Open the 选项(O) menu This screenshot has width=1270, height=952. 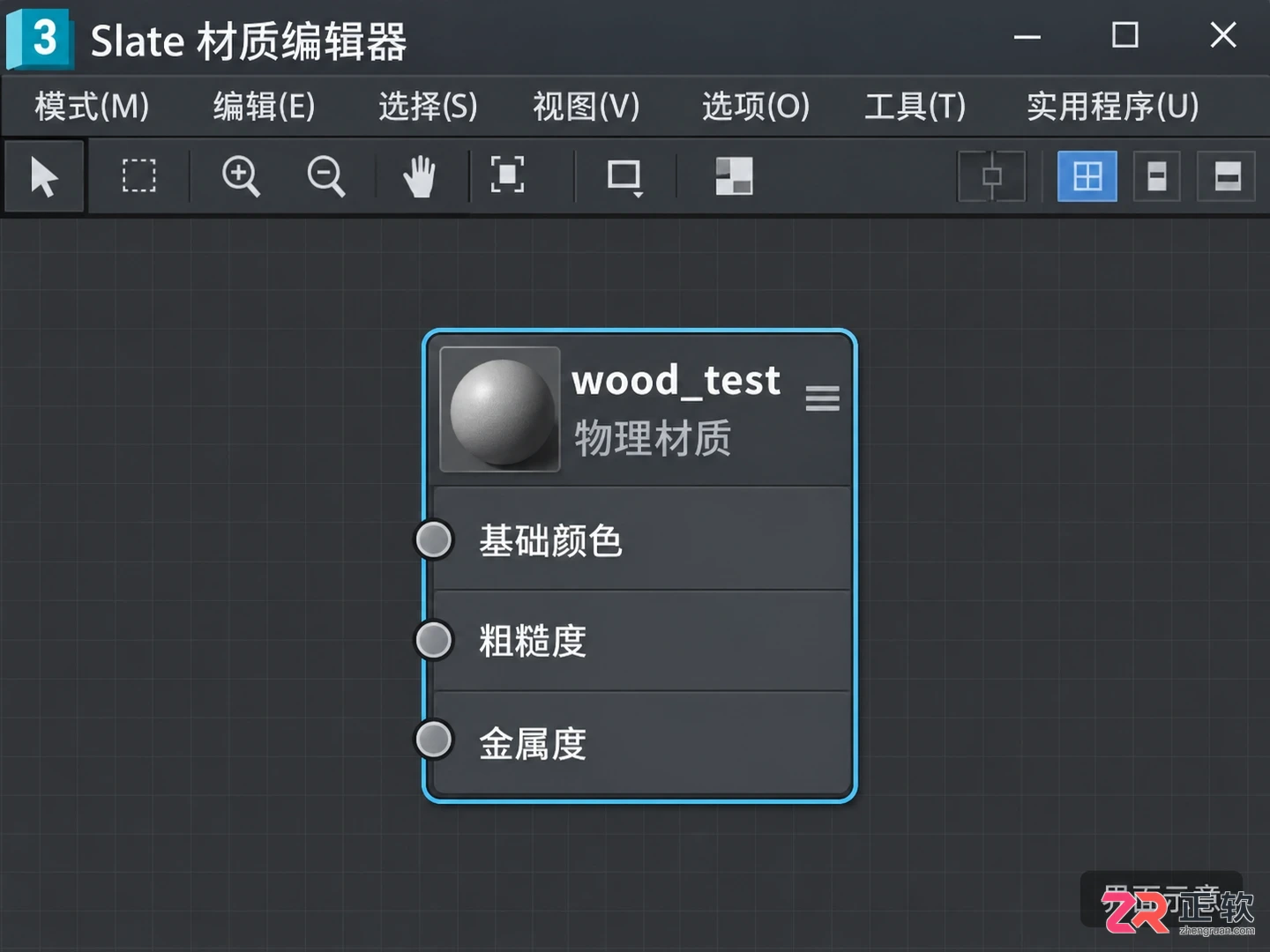pyautogui.click(x=756, y=107)
